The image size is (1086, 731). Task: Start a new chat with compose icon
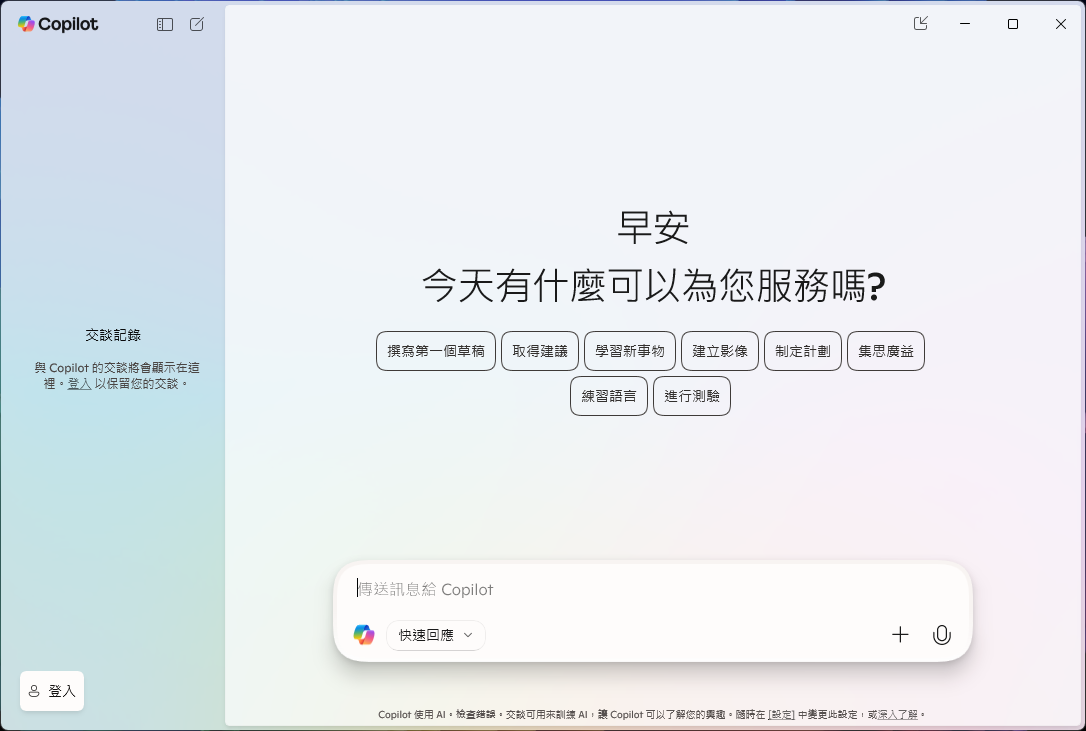[197, 24]
